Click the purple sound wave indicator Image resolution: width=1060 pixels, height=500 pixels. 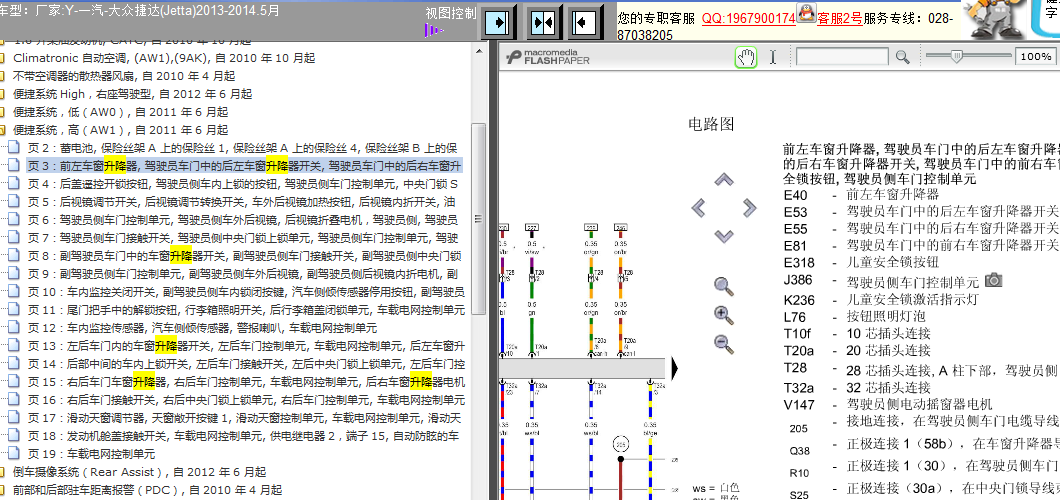(x=433, y=30)
